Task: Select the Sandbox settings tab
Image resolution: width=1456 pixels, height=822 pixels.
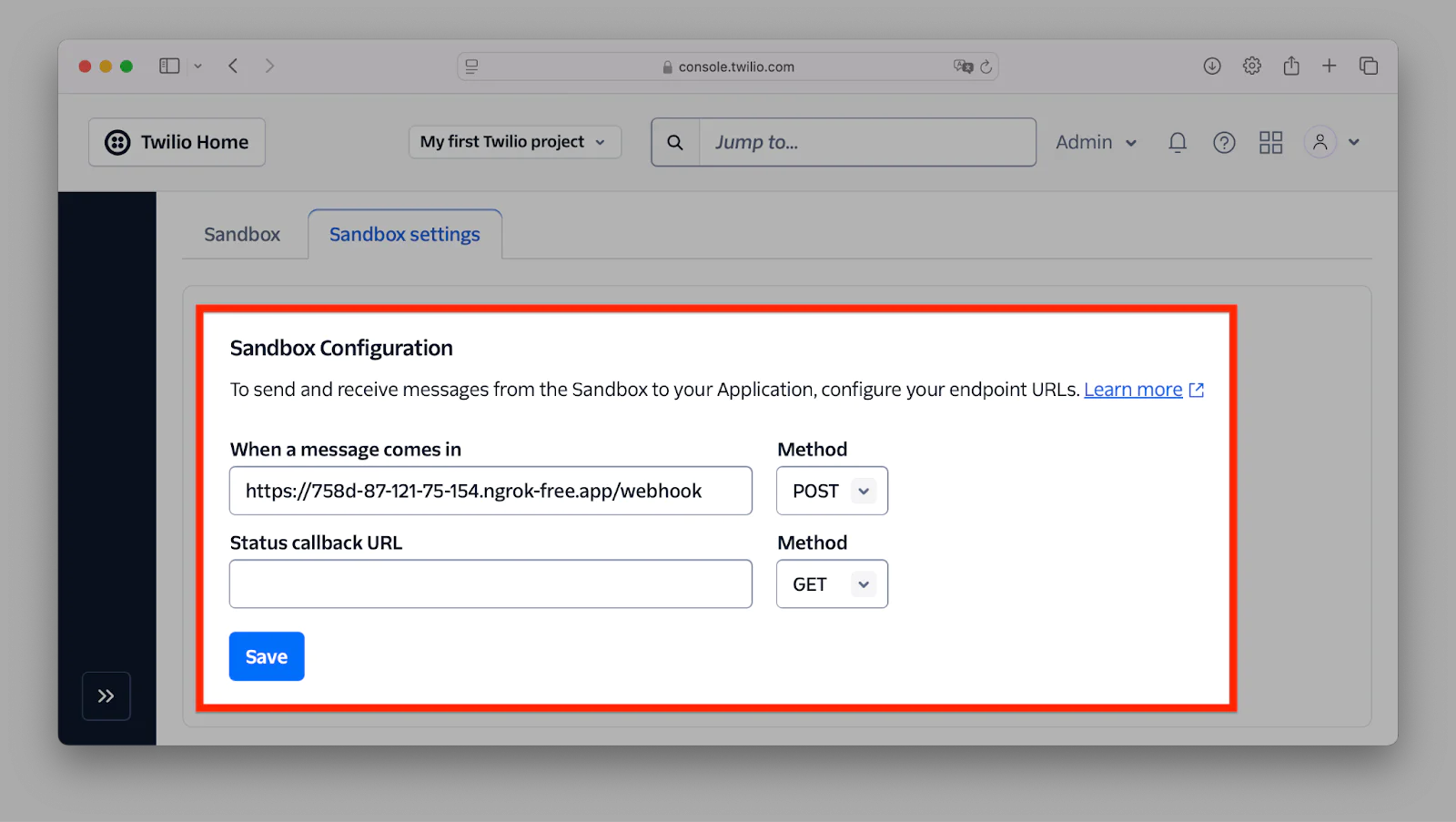Action: coord(405,235)
